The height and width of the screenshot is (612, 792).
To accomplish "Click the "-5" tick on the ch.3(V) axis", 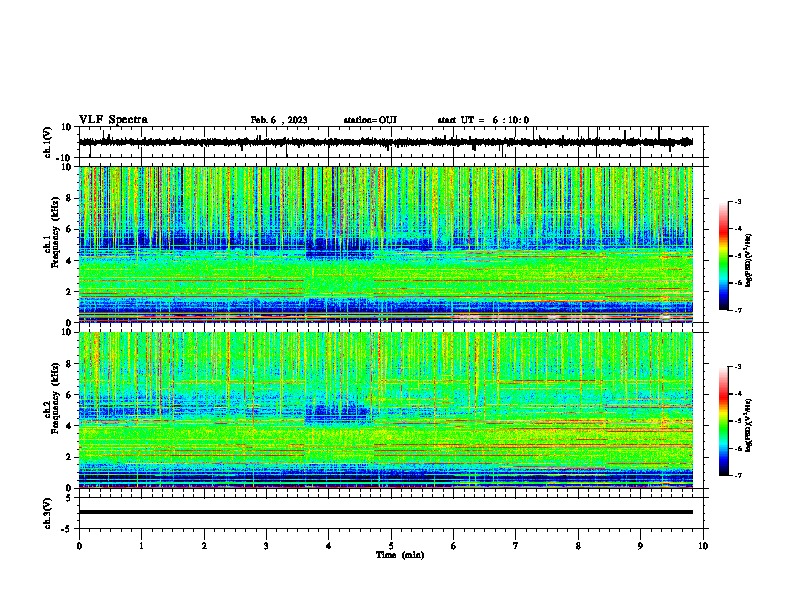I will coord(68,529).
